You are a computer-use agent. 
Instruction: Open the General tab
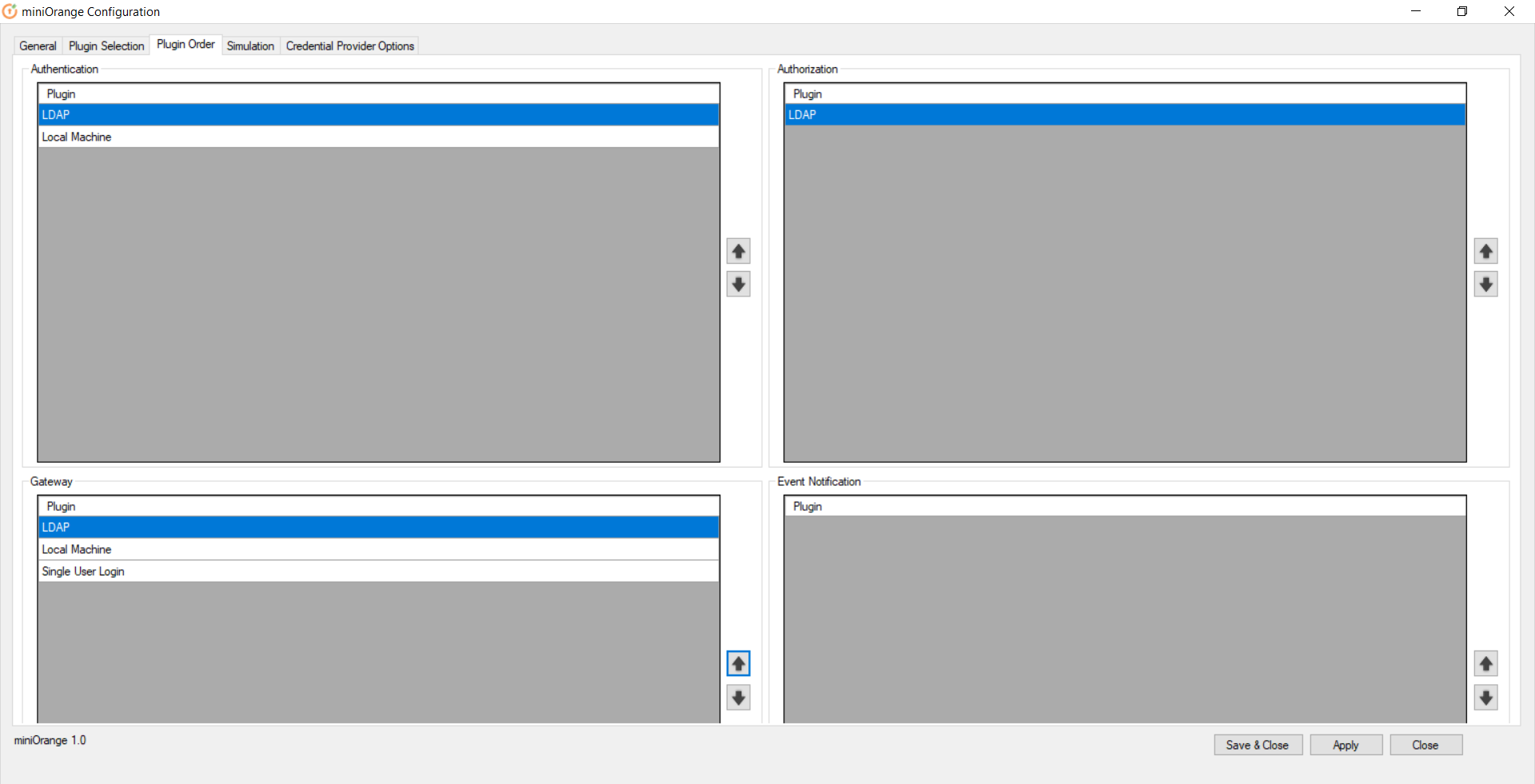(x=38, y=46)
